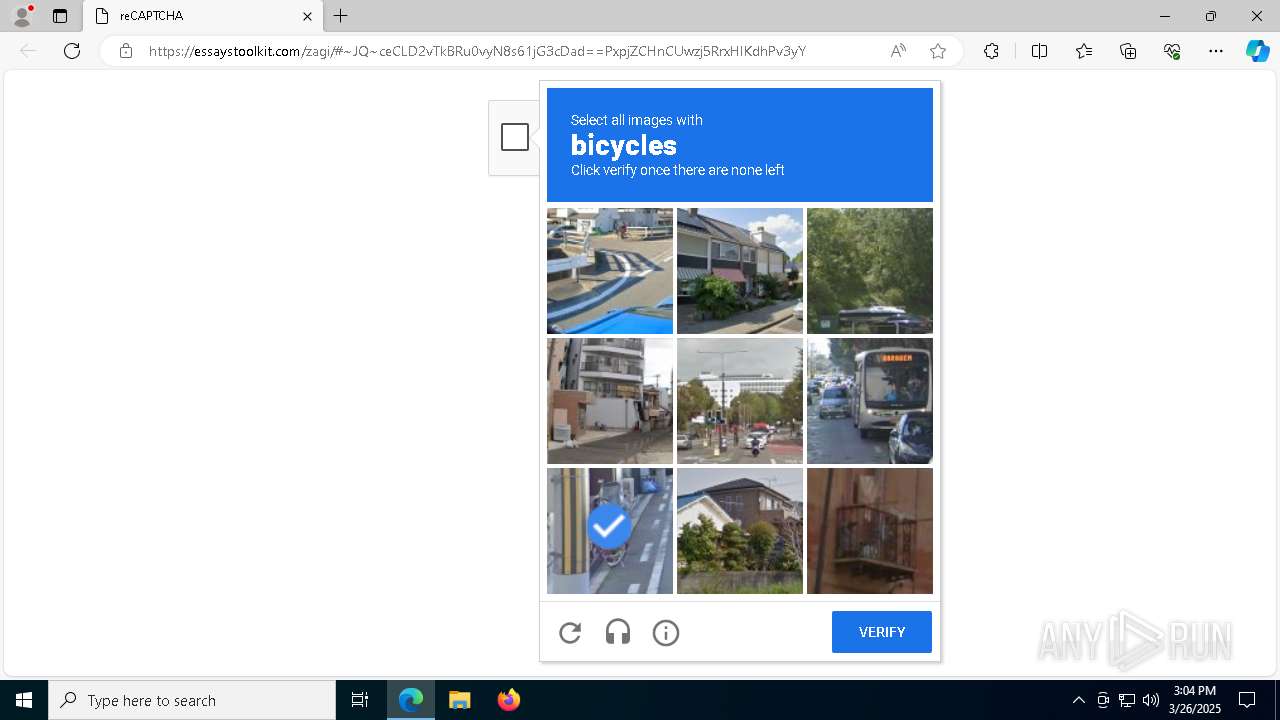This screenshot has height=720, width=1280.
Task: Select the house with hedge tile
Action: click(x=740, y=531)
